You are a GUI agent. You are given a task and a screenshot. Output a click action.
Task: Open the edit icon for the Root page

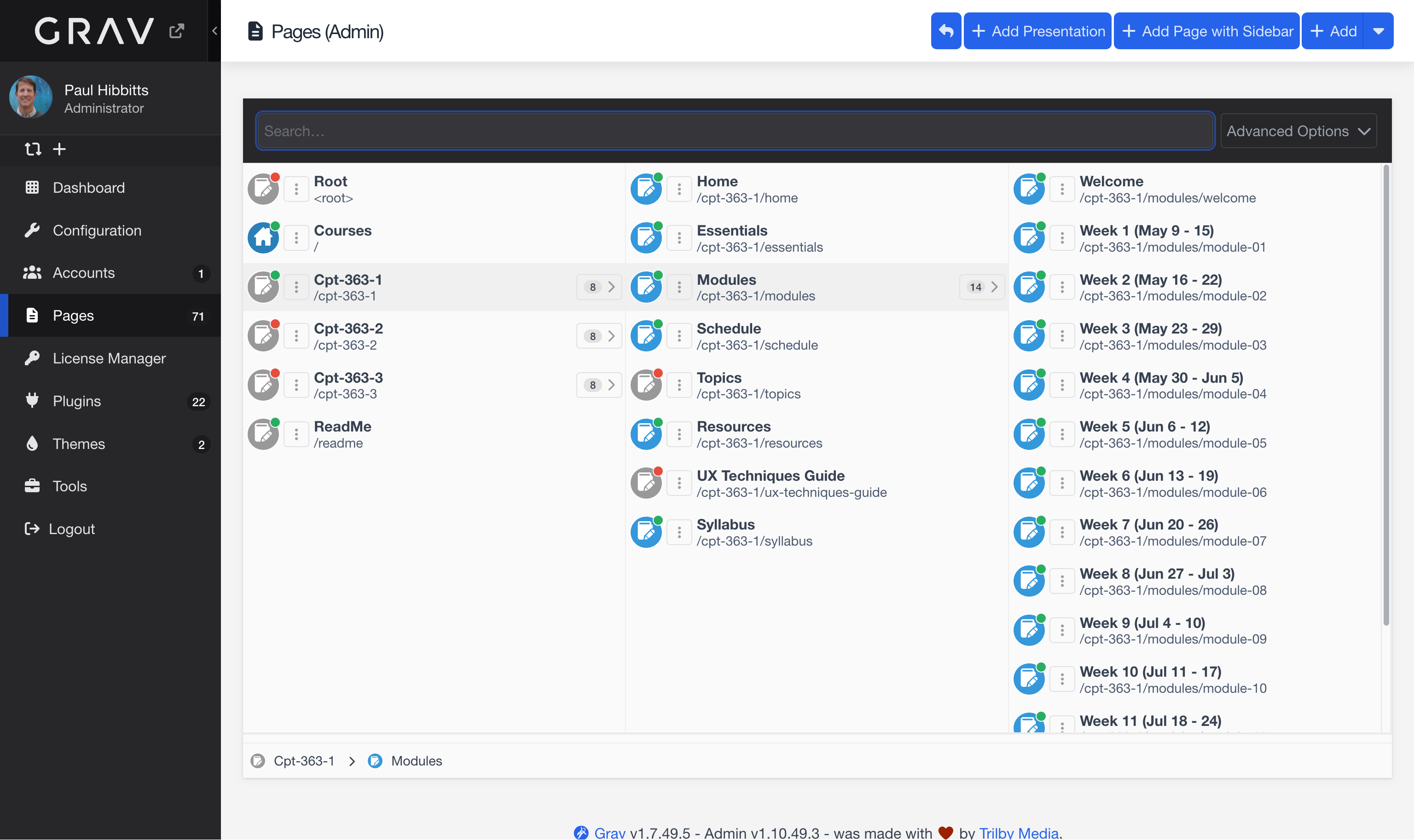click(263, 189)
